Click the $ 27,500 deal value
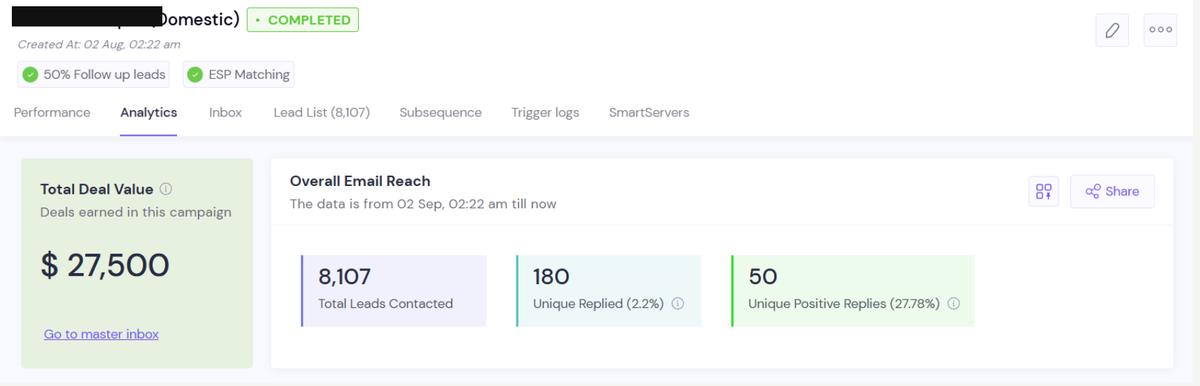This screenshot has height=386, width=1200. tap(105, 265)
